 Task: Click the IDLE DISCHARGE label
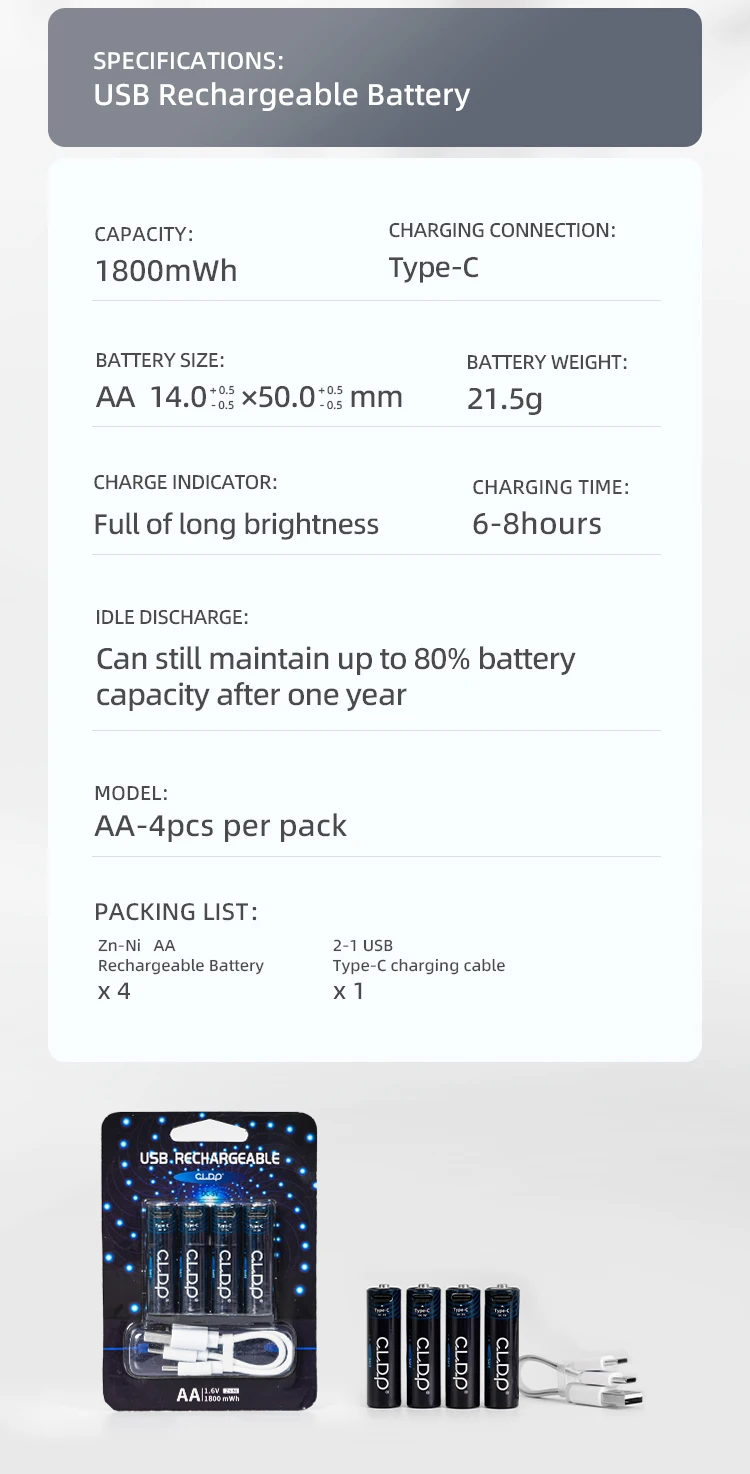pos(171,617)
